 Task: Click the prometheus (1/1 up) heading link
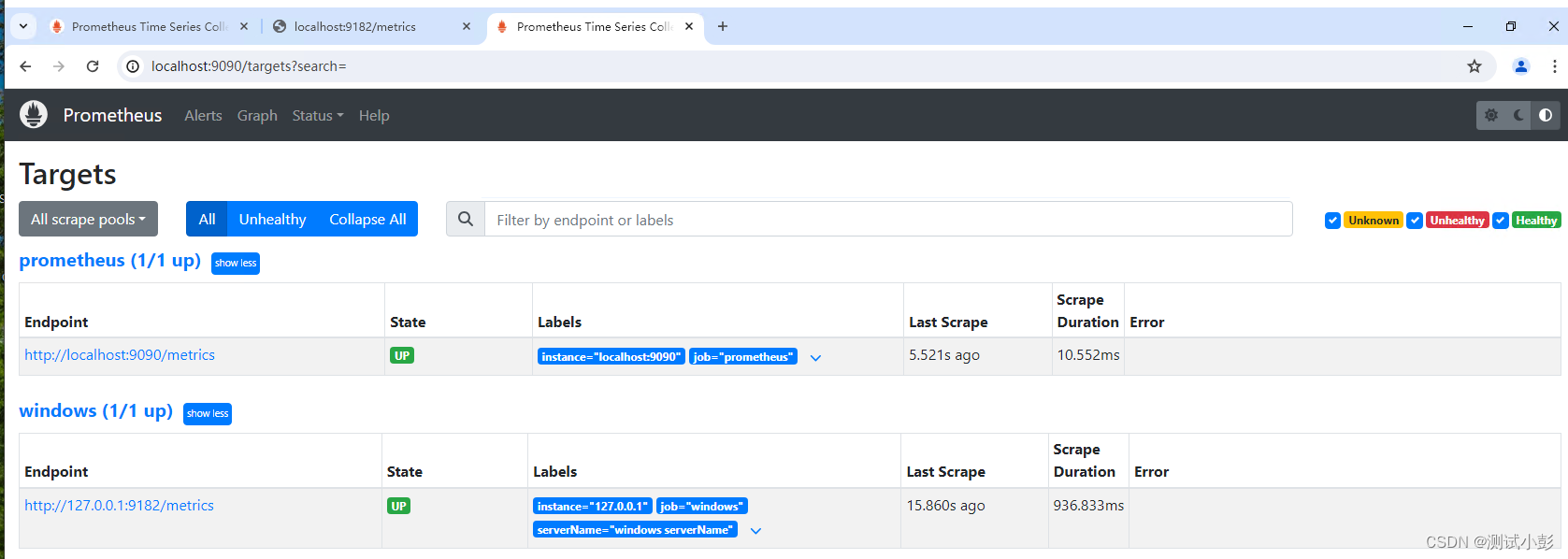tap(110, 261)
